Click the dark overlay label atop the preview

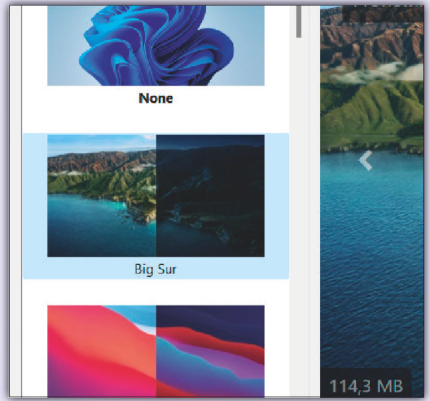click(x=383, y=14)
